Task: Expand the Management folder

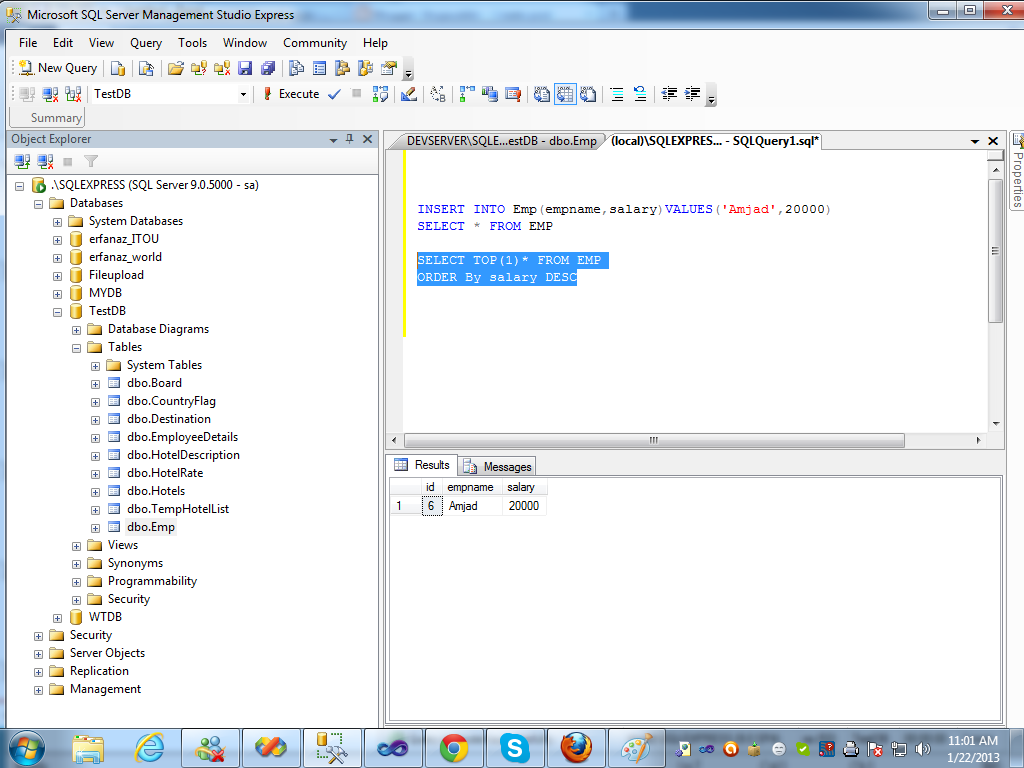Action: [x=39, y=690]
